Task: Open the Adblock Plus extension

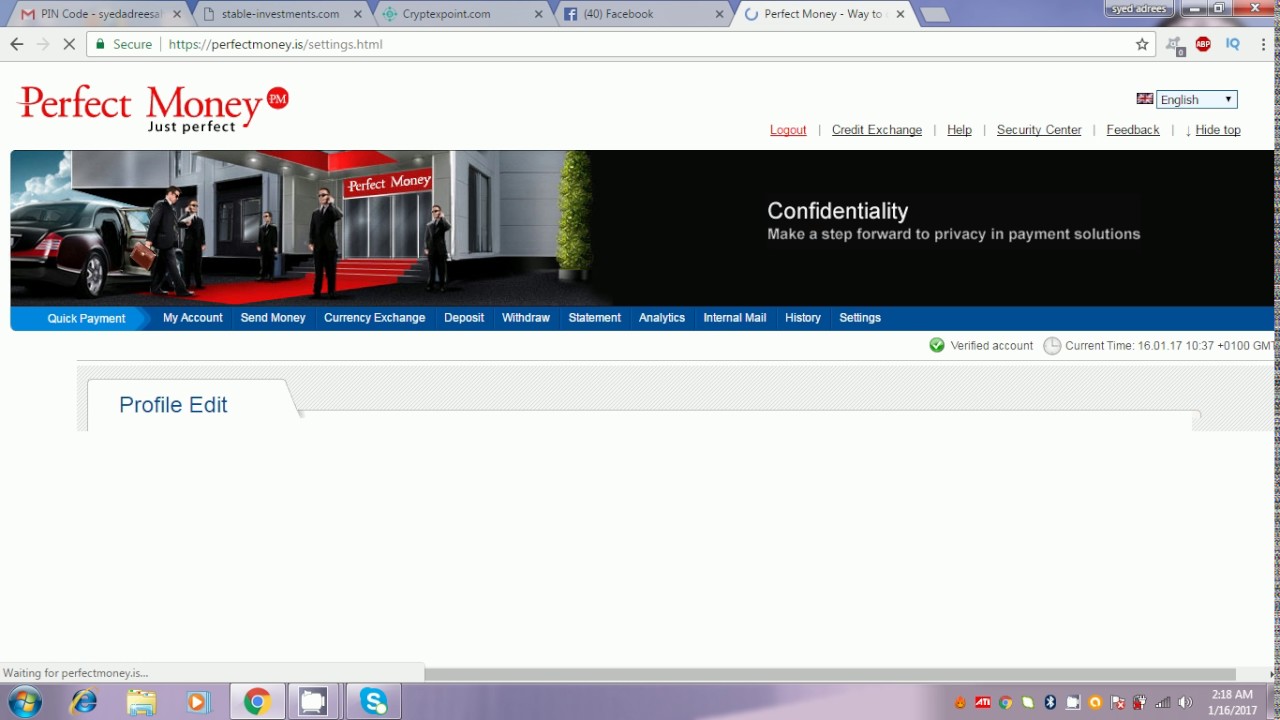Action: pos(1203,44)
